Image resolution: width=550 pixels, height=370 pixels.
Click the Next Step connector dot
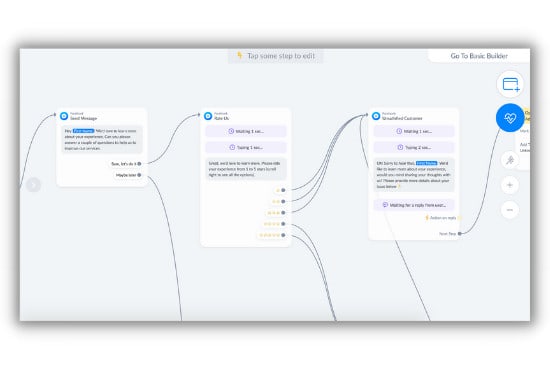460,234
